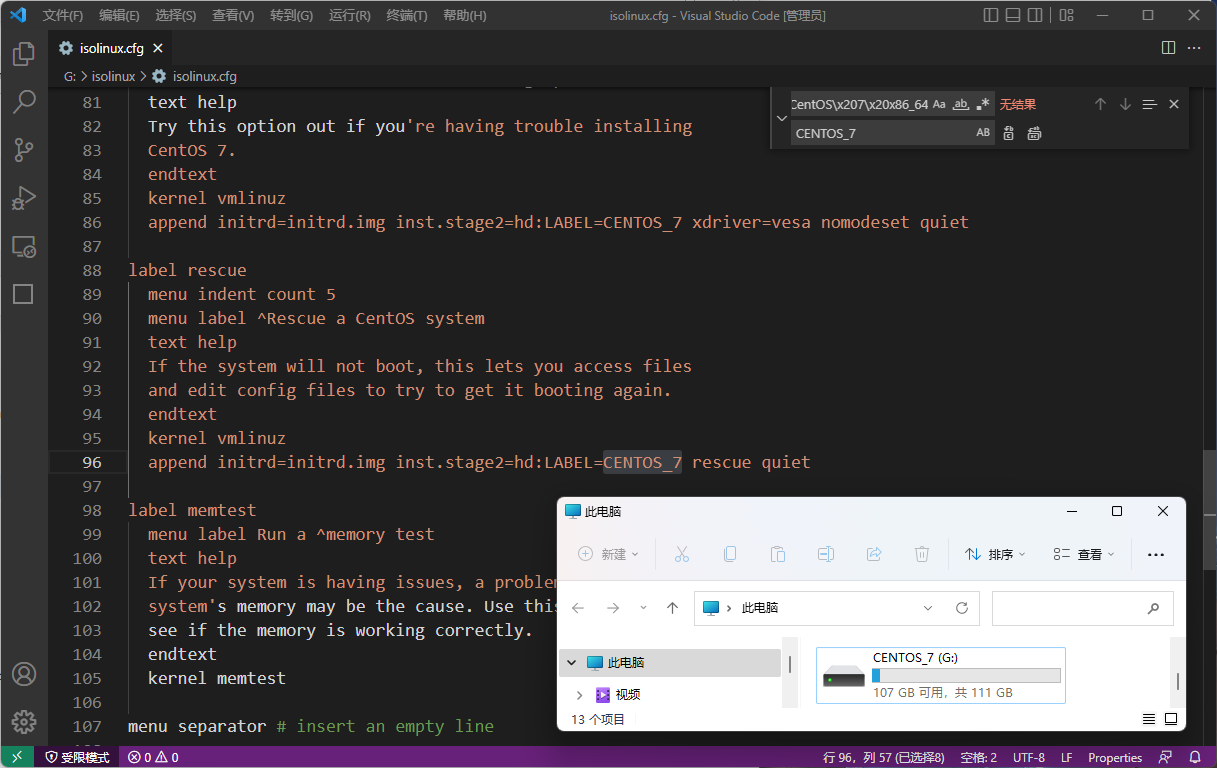Screen dimensions: 1217x768
Task: Replace current match in find widget
Action: [x=1008, y=133]
